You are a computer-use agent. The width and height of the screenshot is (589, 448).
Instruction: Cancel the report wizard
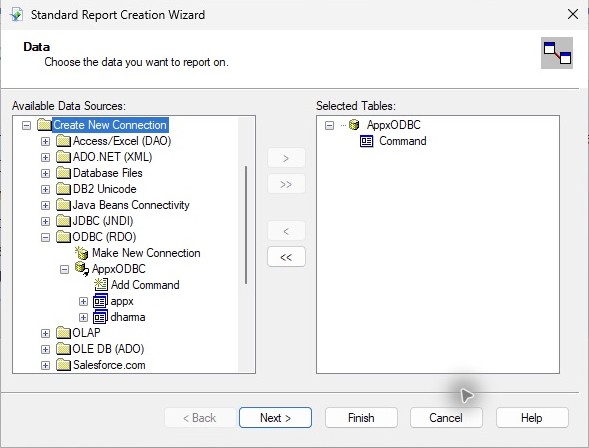click(x=446, y=418)
